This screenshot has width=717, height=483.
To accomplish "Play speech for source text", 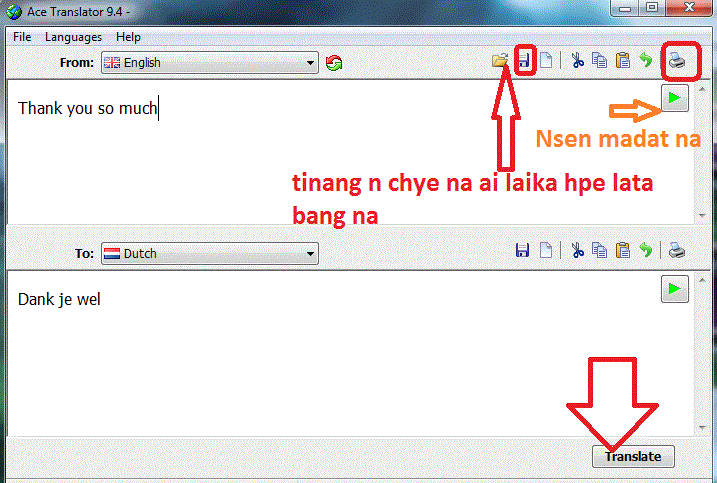I will (674, 97).
